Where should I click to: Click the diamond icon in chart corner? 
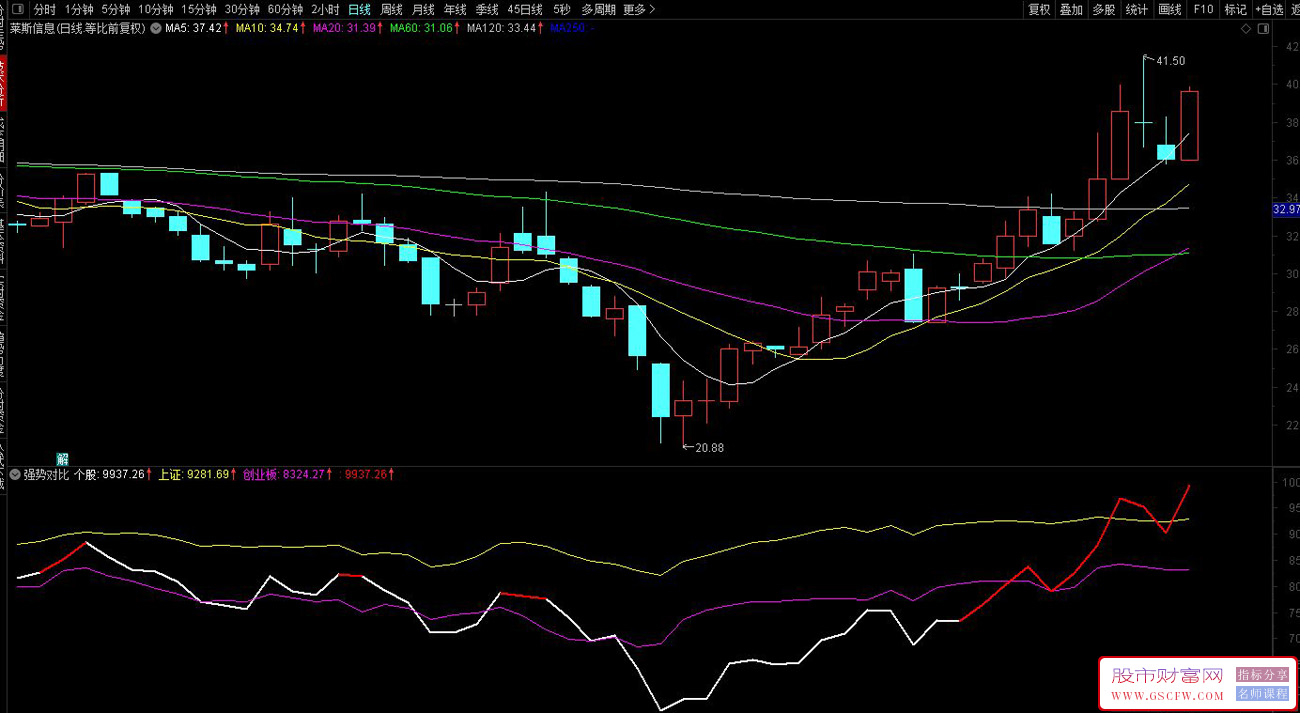pos(1245,28)
